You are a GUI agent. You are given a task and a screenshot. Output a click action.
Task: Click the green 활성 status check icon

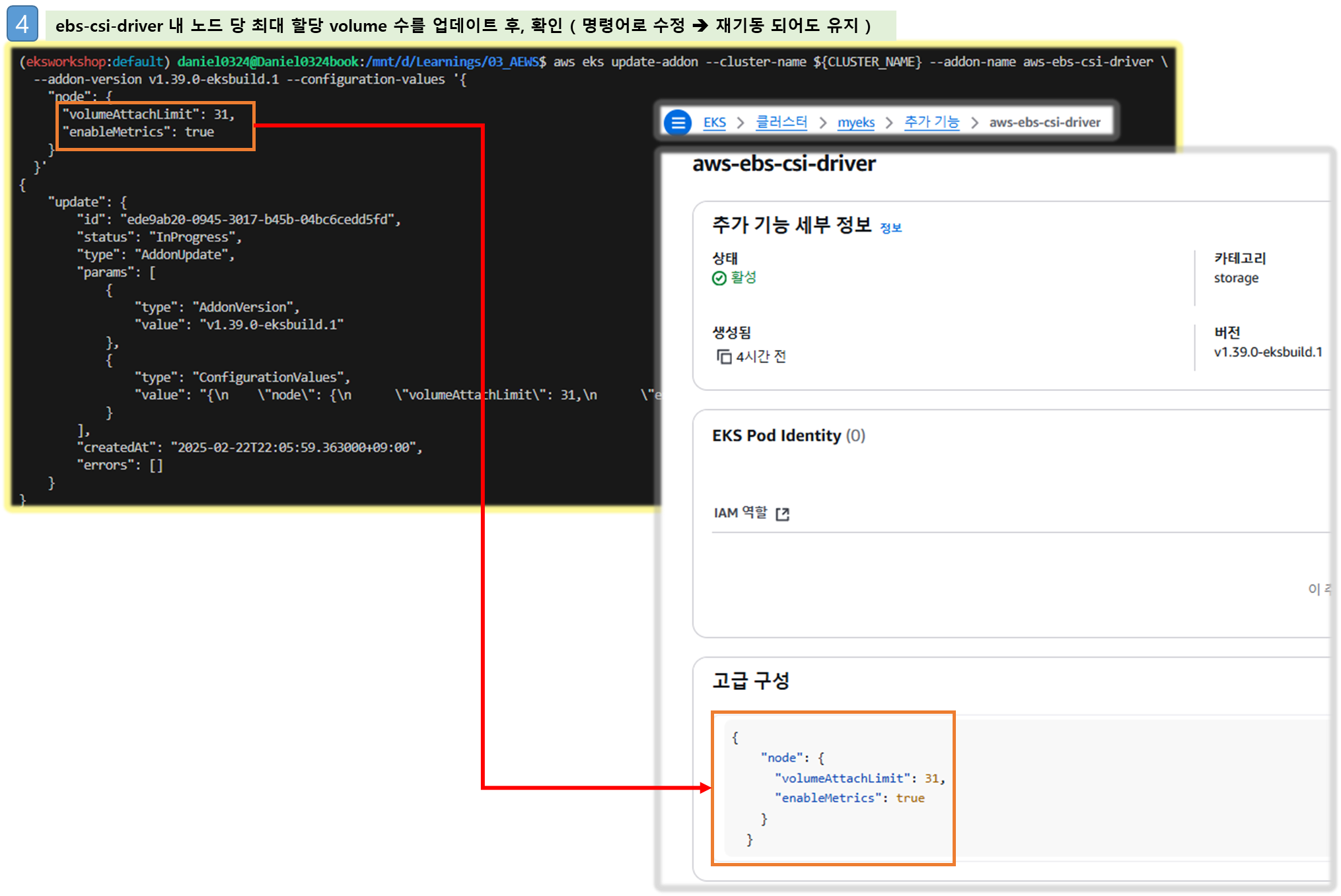coord(719,278)
